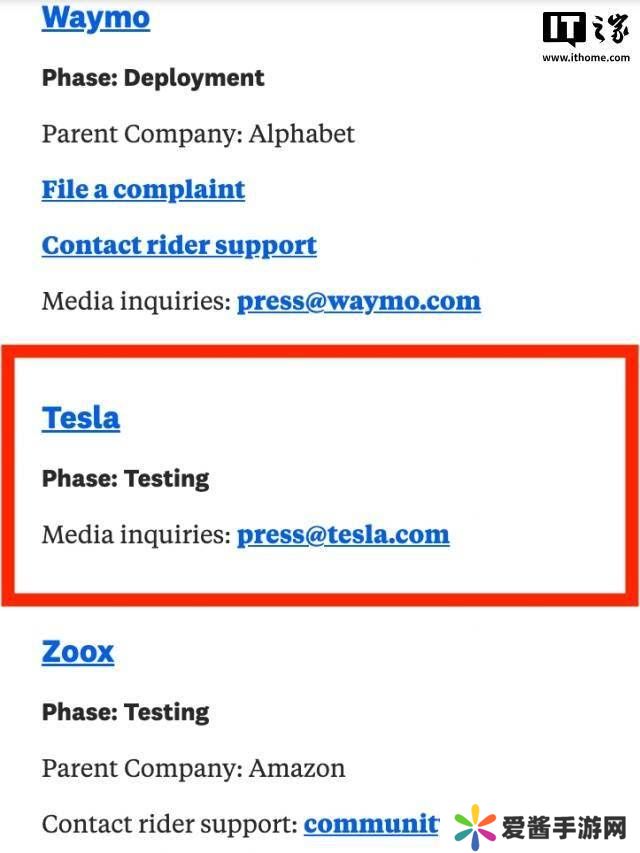Click Zoox's community rider support link
This screenshot has width=640, height=853.
click(371, 825)
